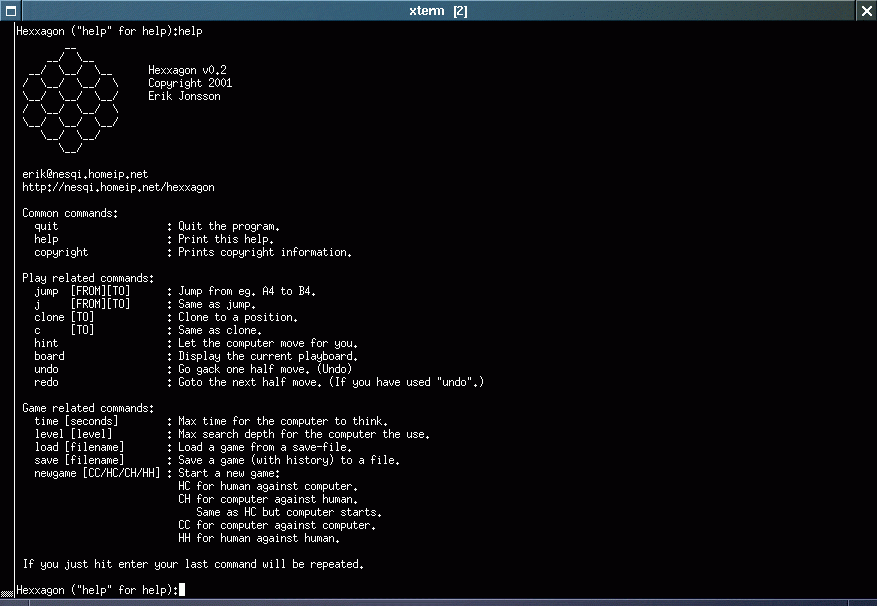This screenshot has height=606, width=877.
Task: Click "Same as HC but computer starts."
Action: pyautogui.click(x=289, y=512)
